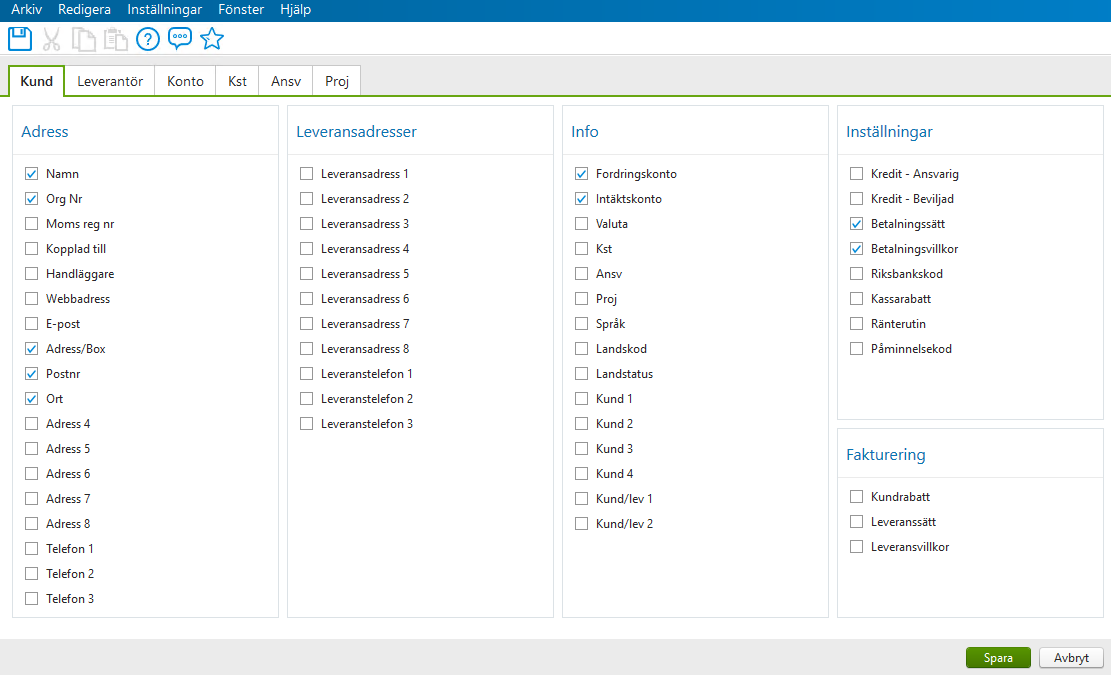Click the Avbryt button

1071,657
